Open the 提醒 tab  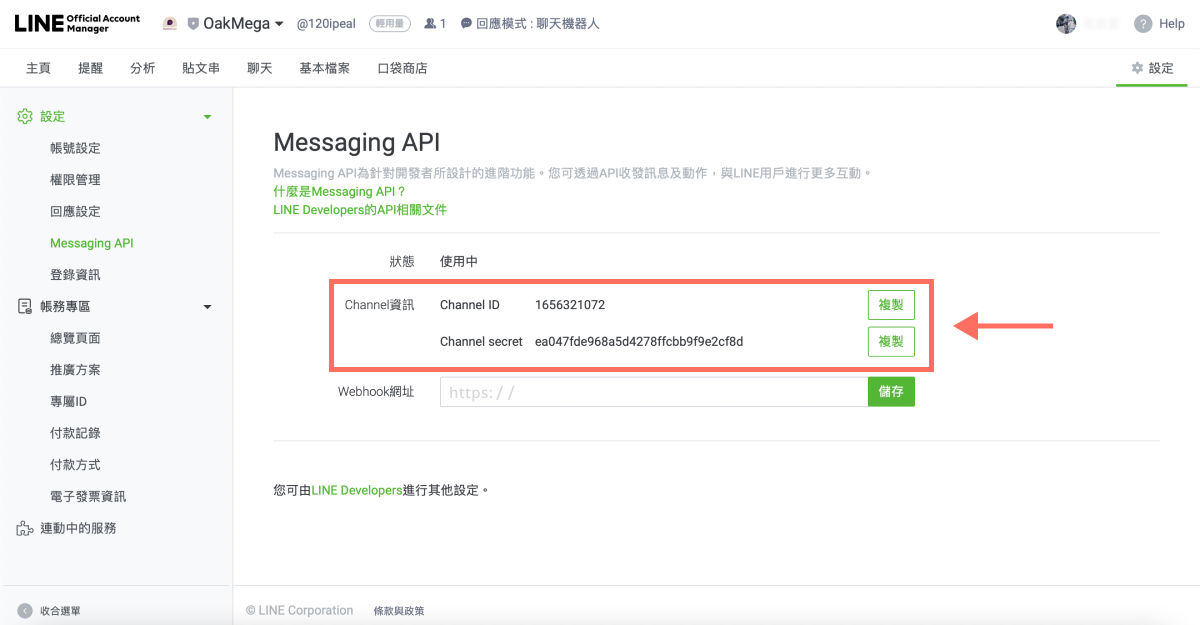coord(90,68)
